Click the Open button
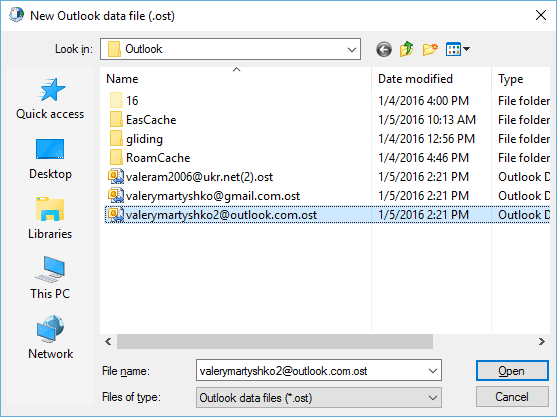 coord(512,371)
